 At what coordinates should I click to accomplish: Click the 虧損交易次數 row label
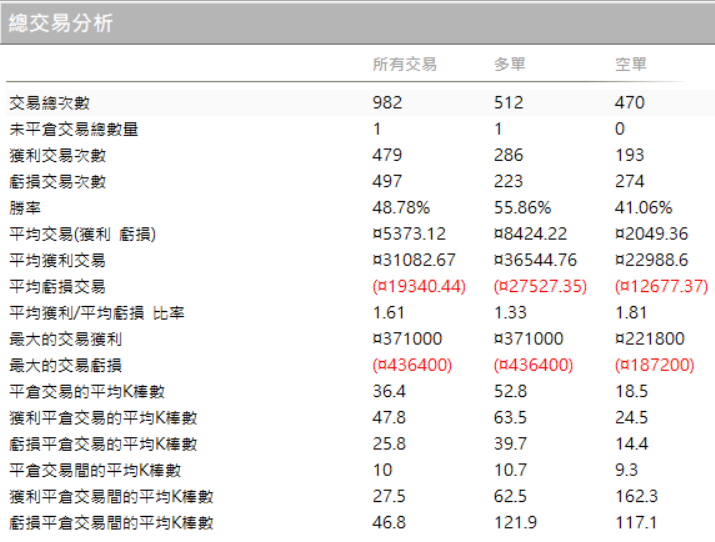58,182
